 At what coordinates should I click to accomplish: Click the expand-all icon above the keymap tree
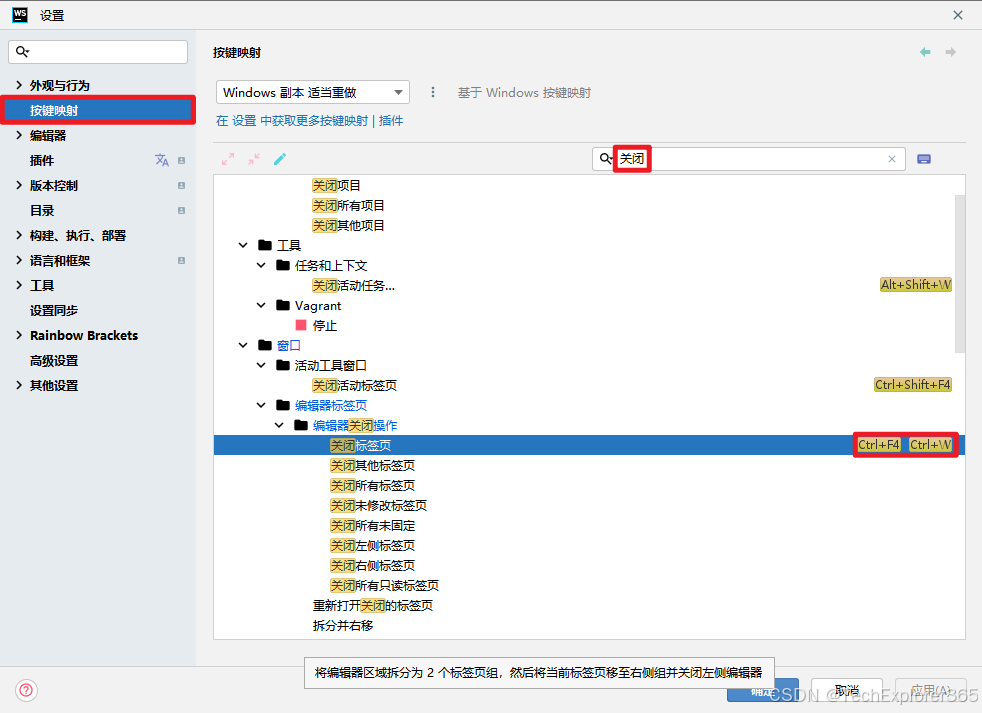229,158
